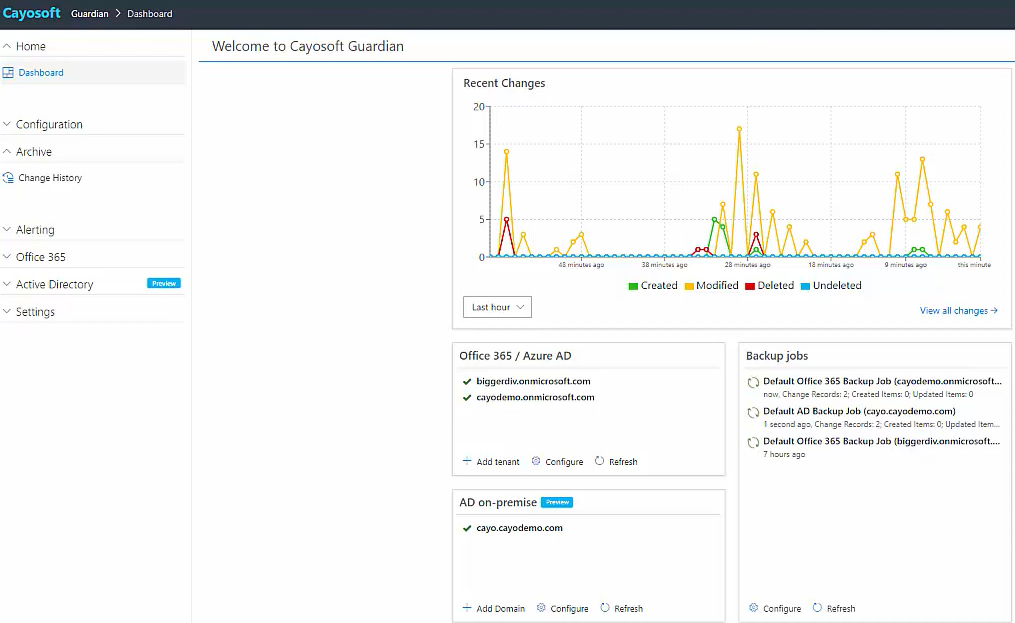Screen dimensions: 1015x623
Task: Click Refresh in Backup jobs card
Action: (834, 609)
